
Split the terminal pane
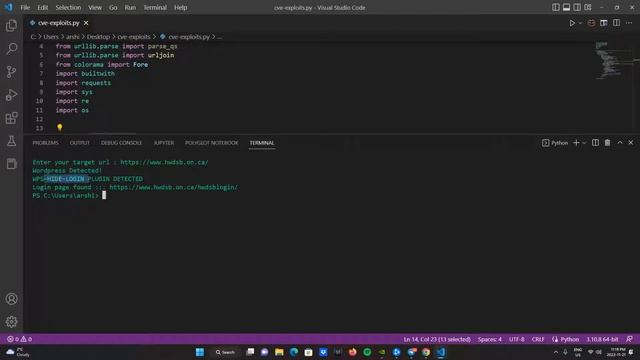point(596,142)
